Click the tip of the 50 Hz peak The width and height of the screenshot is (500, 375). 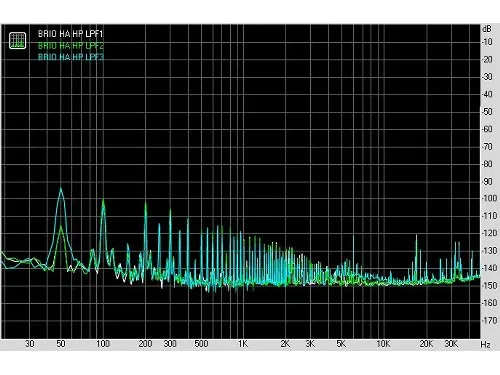(x=61, y=189)
